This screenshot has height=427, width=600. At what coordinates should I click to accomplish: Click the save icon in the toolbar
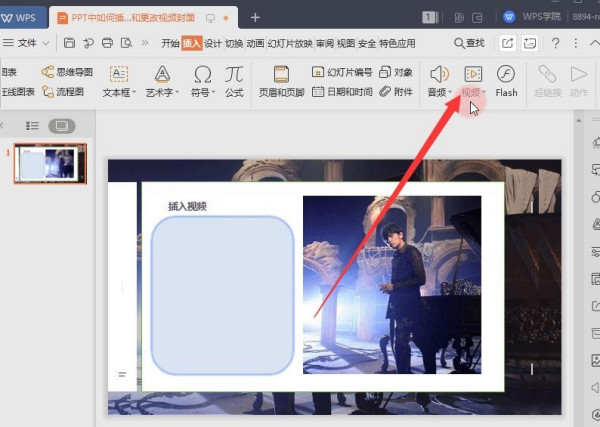69,43
